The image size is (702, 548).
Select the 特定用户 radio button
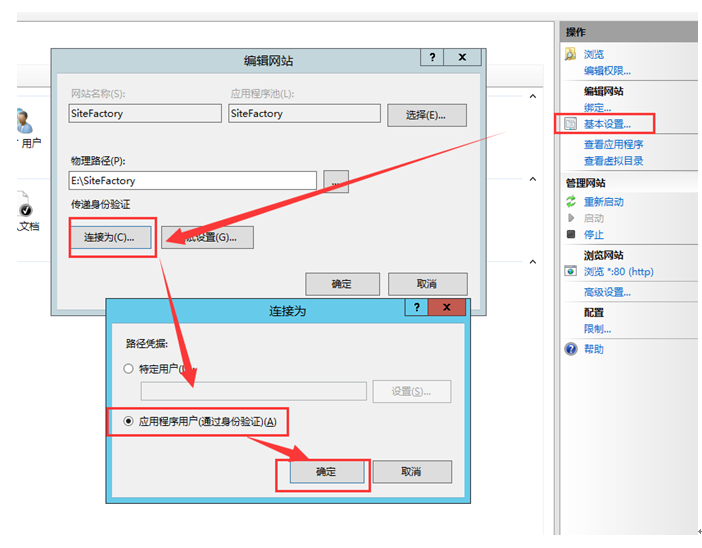coord(128,369)
